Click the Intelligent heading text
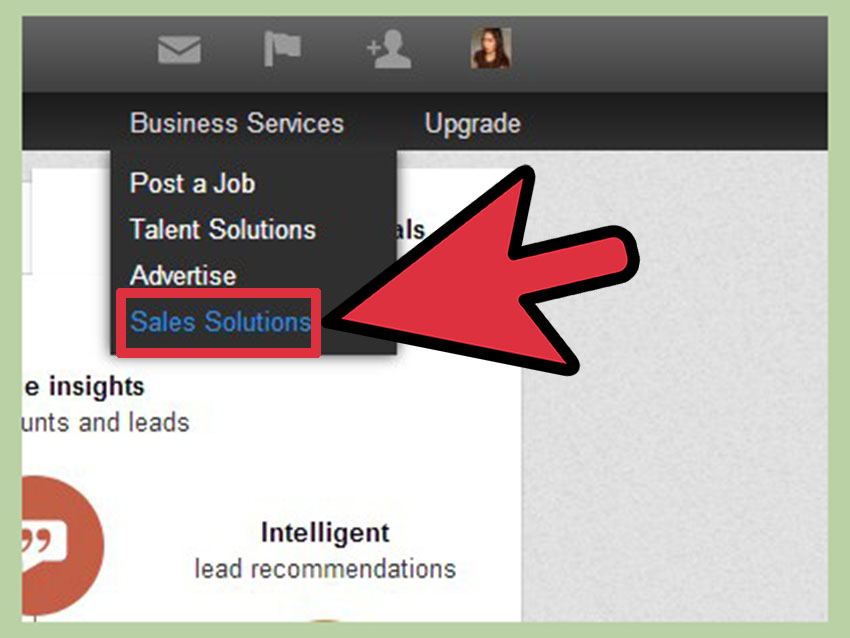 [x=325, y=532]
